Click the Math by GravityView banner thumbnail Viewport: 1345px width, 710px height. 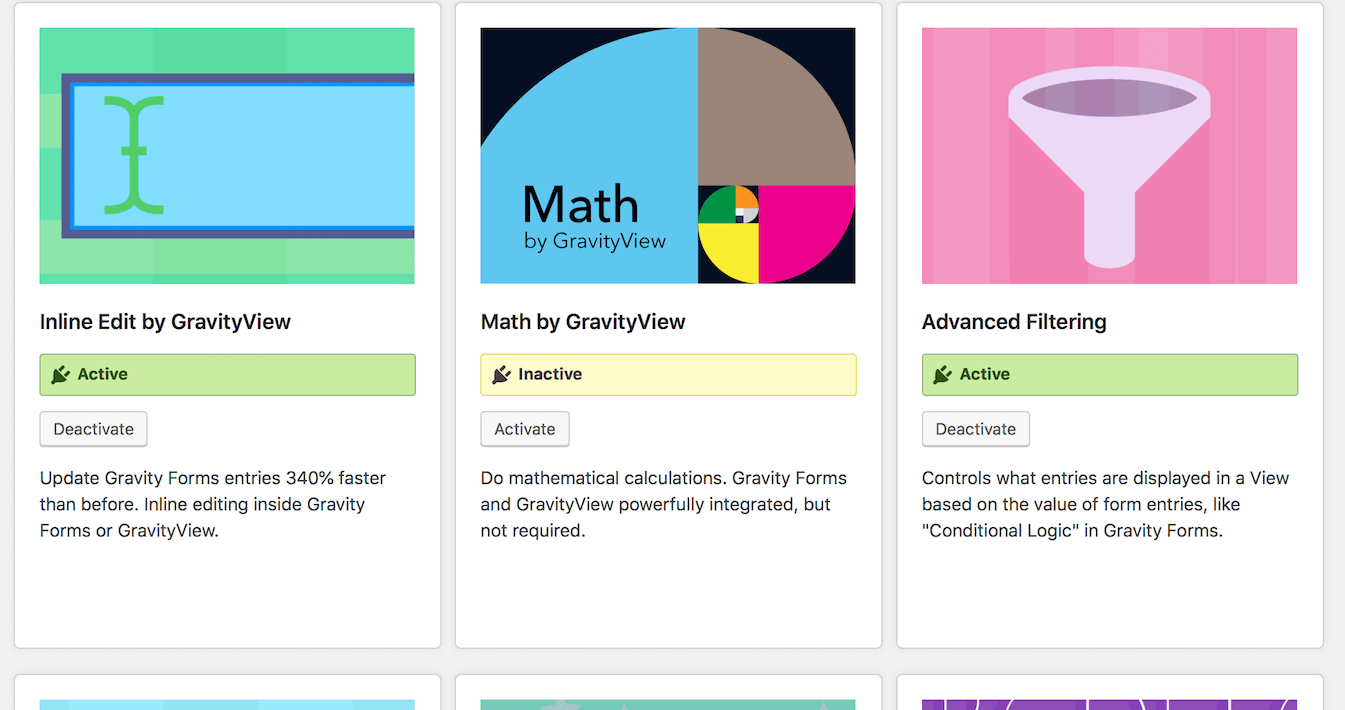tap(668, 156)
